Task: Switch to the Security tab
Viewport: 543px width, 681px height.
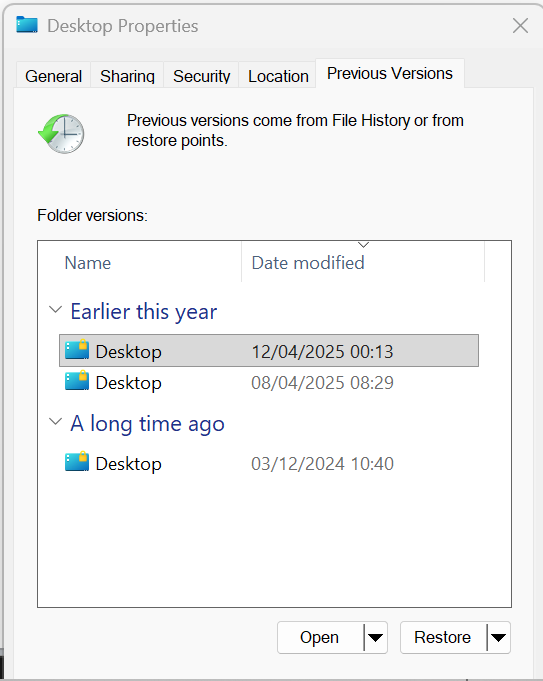Action: click(202, 76)
